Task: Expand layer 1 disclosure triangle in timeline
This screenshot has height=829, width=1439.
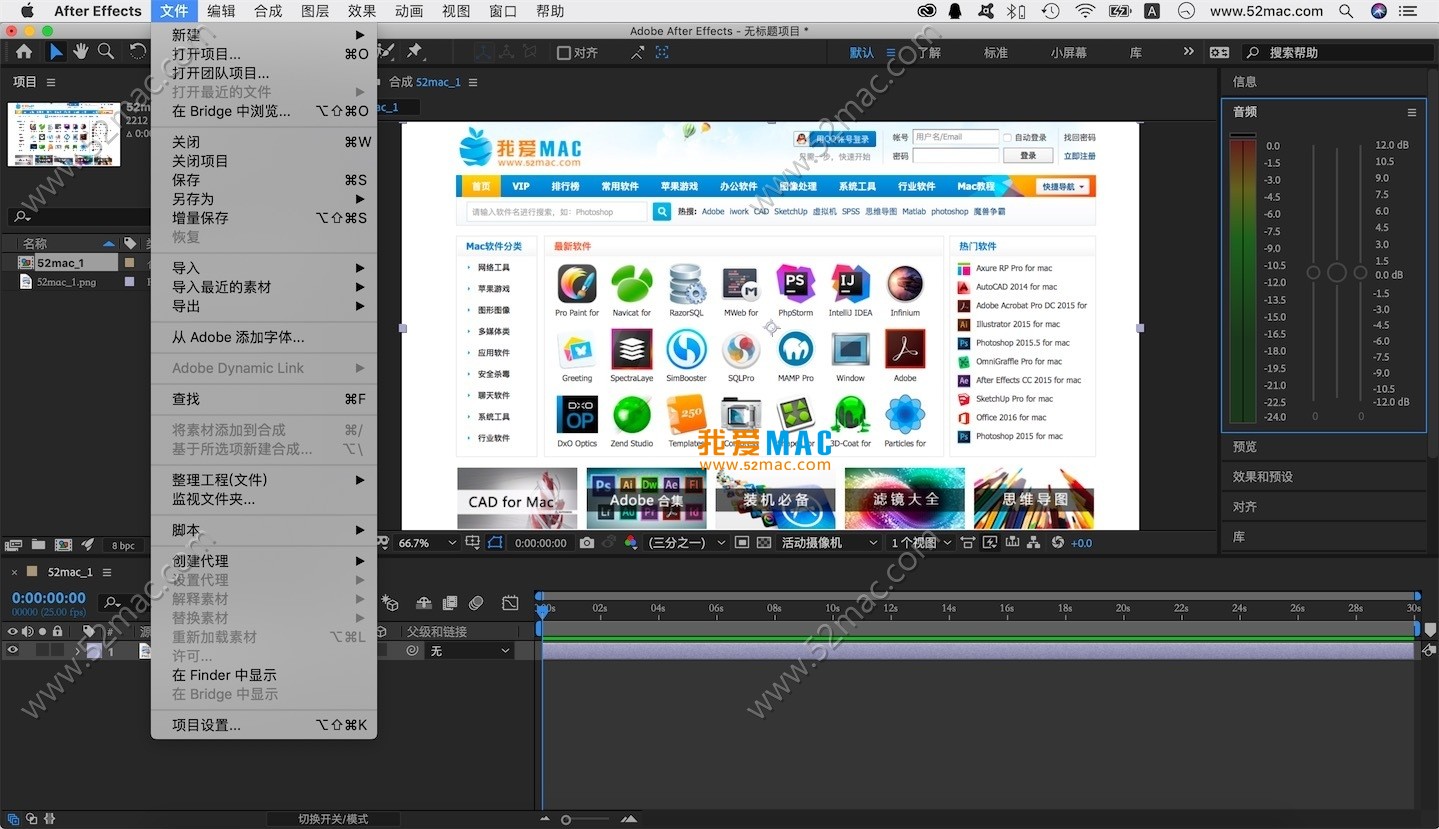Action: (77, 651)
